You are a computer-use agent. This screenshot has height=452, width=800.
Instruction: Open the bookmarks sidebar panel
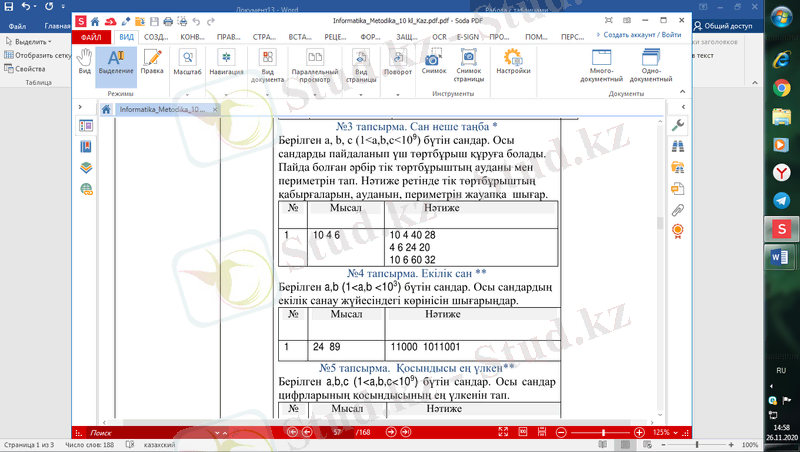pyautogui.click(x=86, y=147)
